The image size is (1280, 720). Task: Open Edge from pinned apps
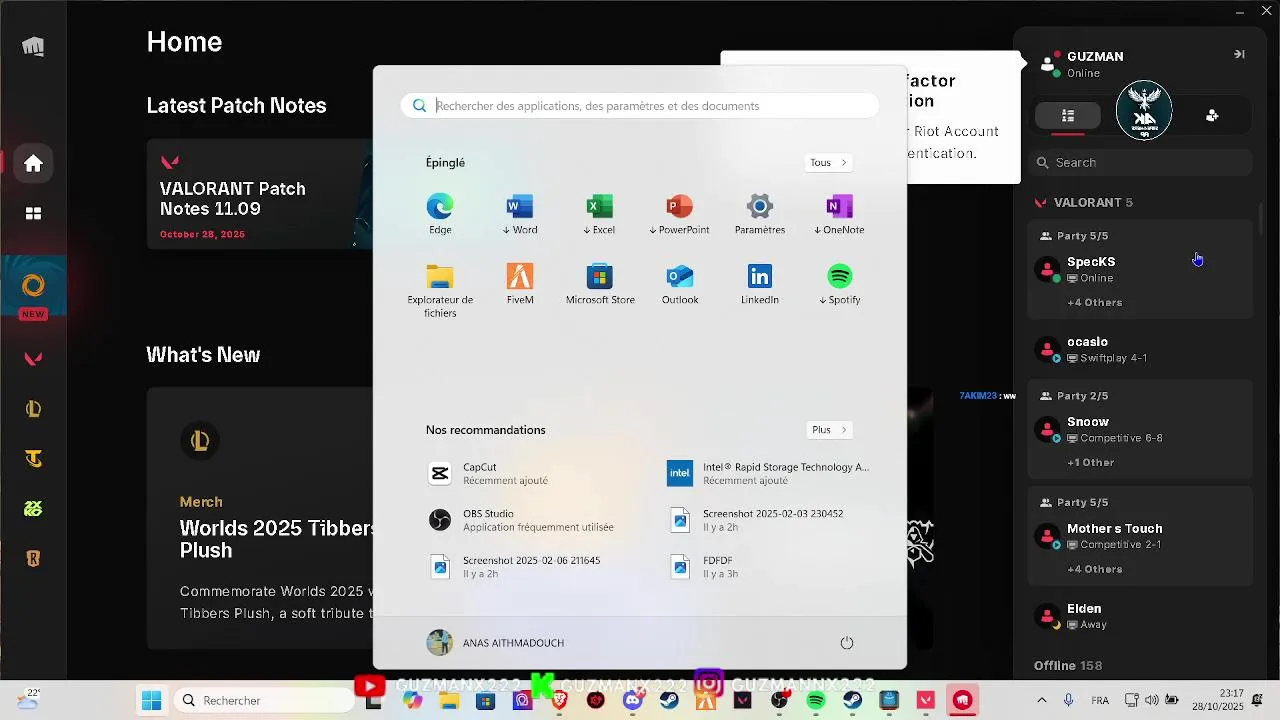[x=440, y=214]
